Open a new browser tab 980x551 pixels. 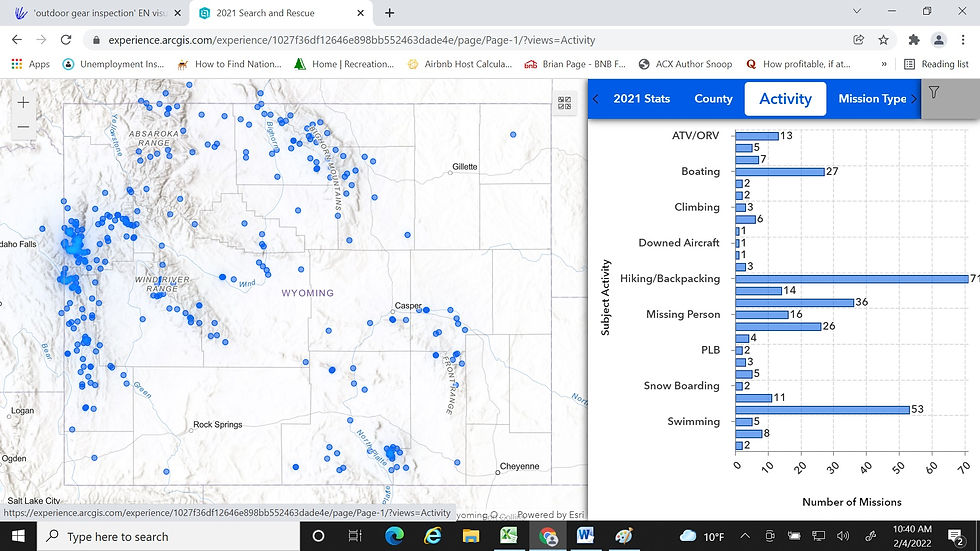click(390, 13)
